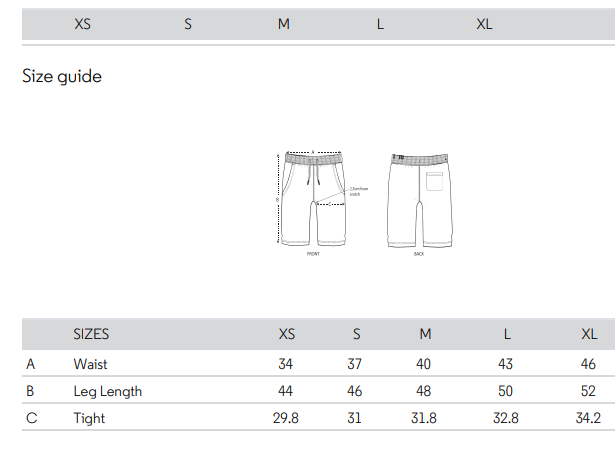The image size is (615, 452).
Task: Click Waist value 40 for M
Action: (x=424, y=364)
